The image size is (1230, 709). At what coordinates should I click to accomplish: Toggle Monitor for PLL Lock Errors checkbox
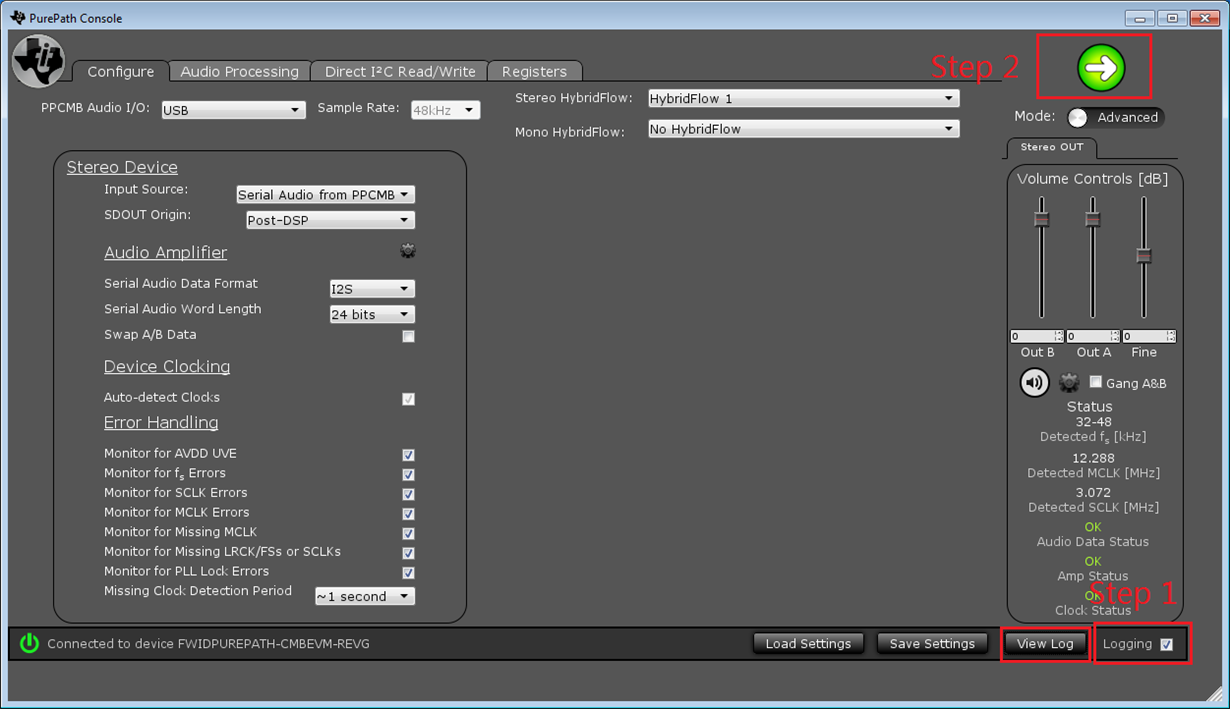click(x=408, y=573)
